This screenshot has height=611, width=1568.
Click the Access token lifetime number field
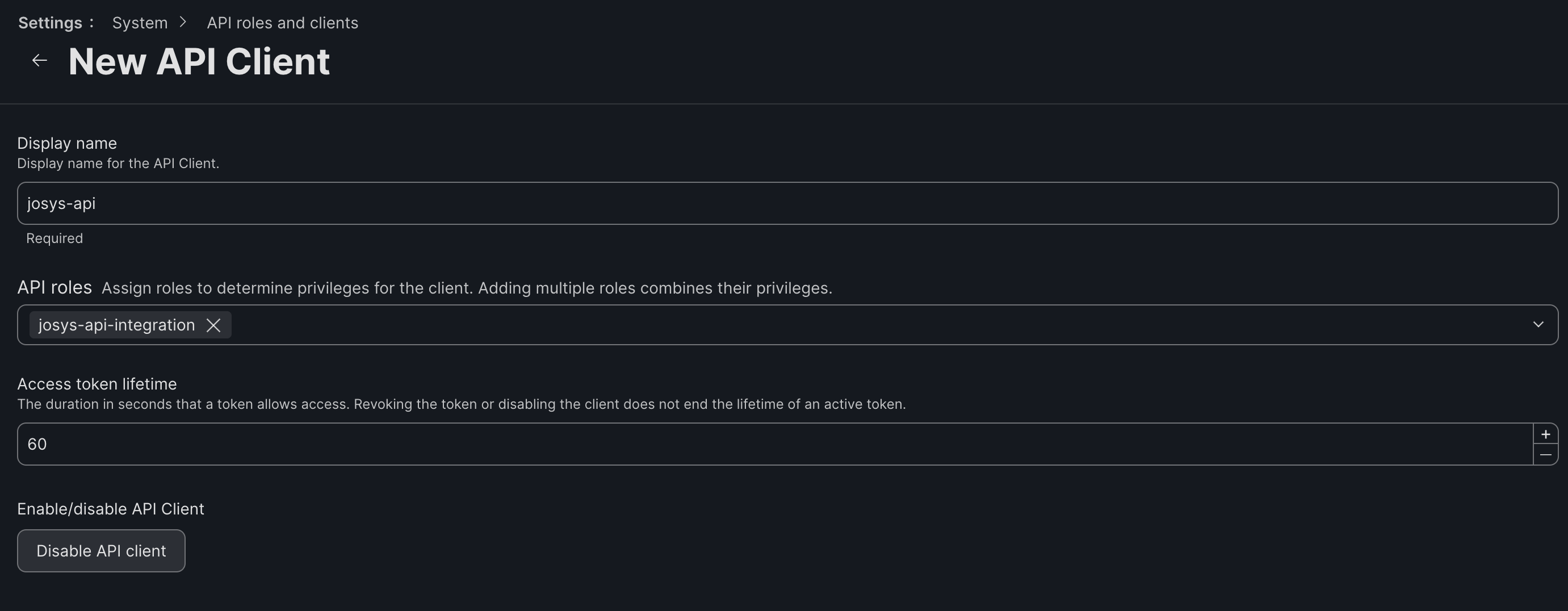tap(773, 444)
